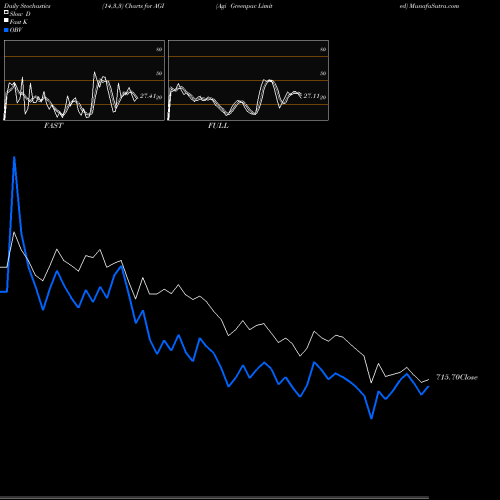
Task: Click the white Fast K legend swatch
Action: click(x=6, y=20)
